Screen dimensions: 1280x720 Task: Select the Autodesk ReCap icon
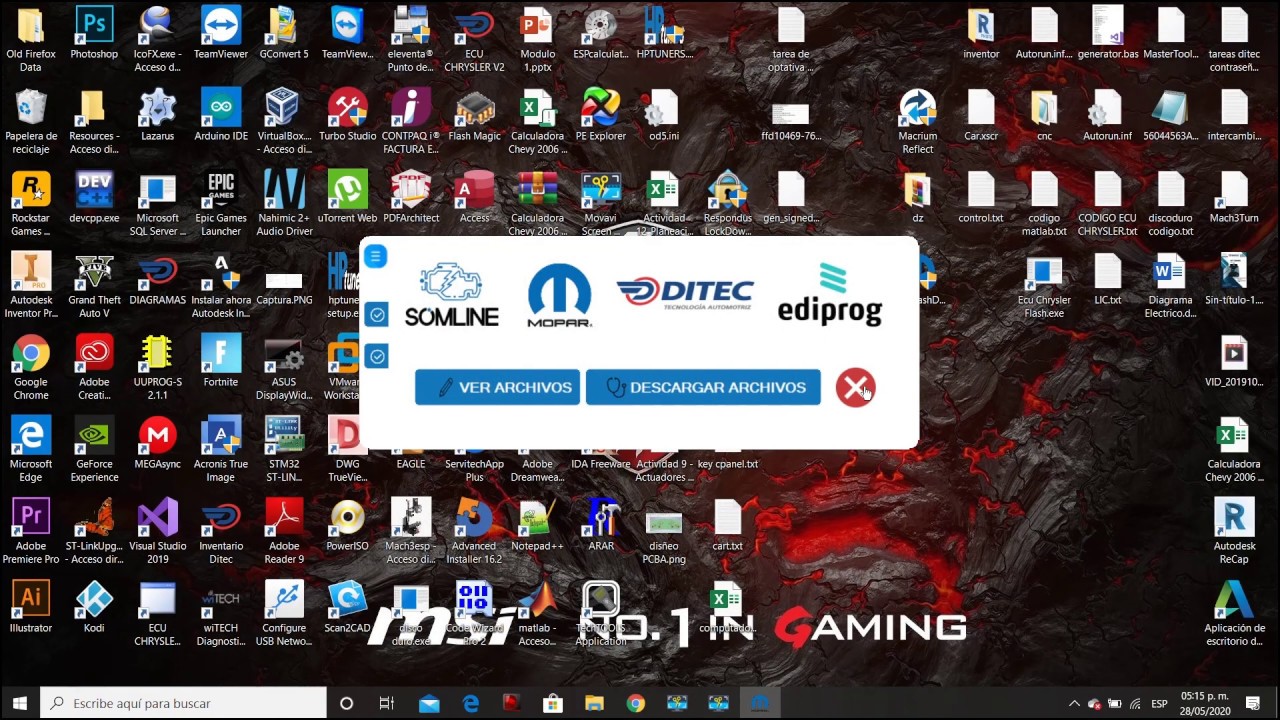tap(1234, 532)
